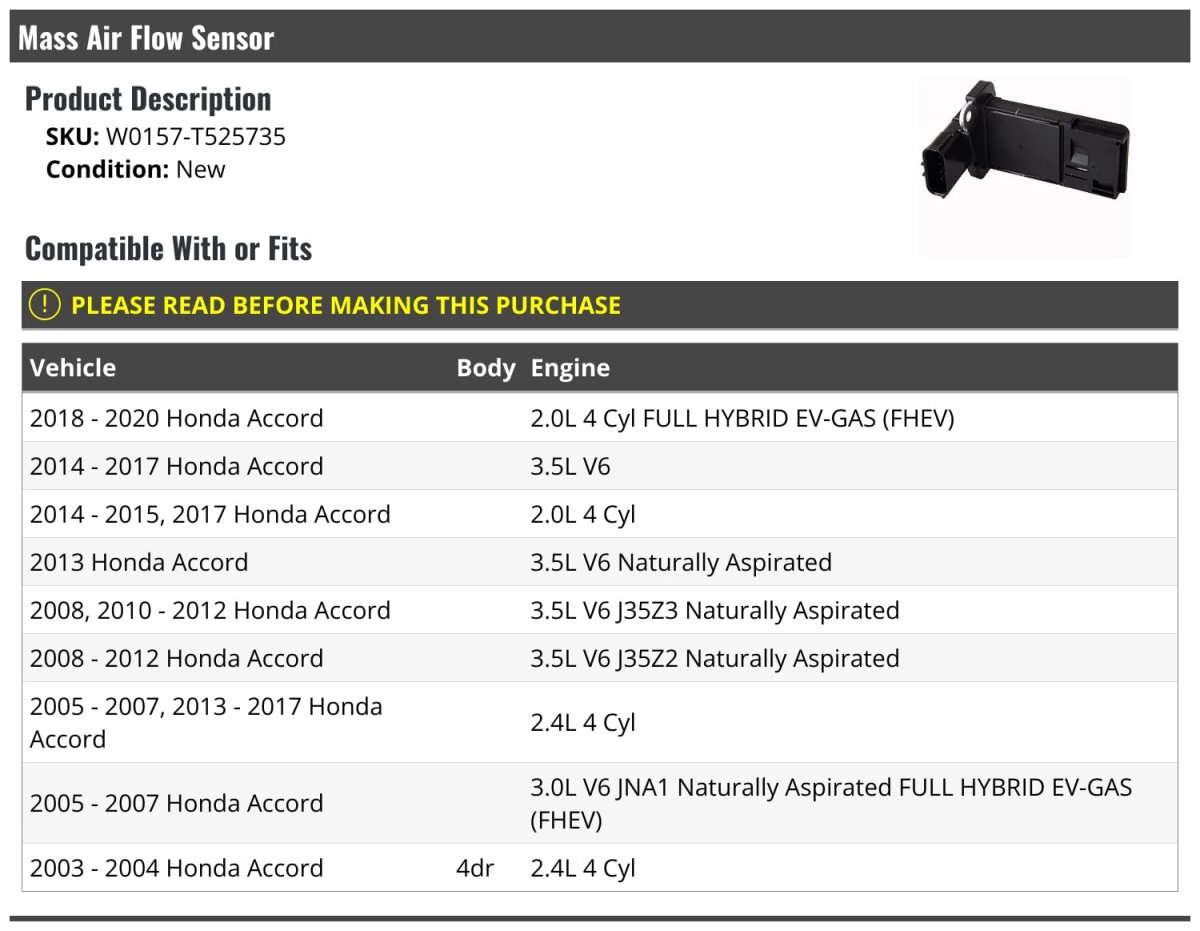Click the 3.5L V6 J35Z2 Naturally Aspirated engine
The width and height of the screenshot is (1200, 931).
pyautogui.click(x=715, y=658)
